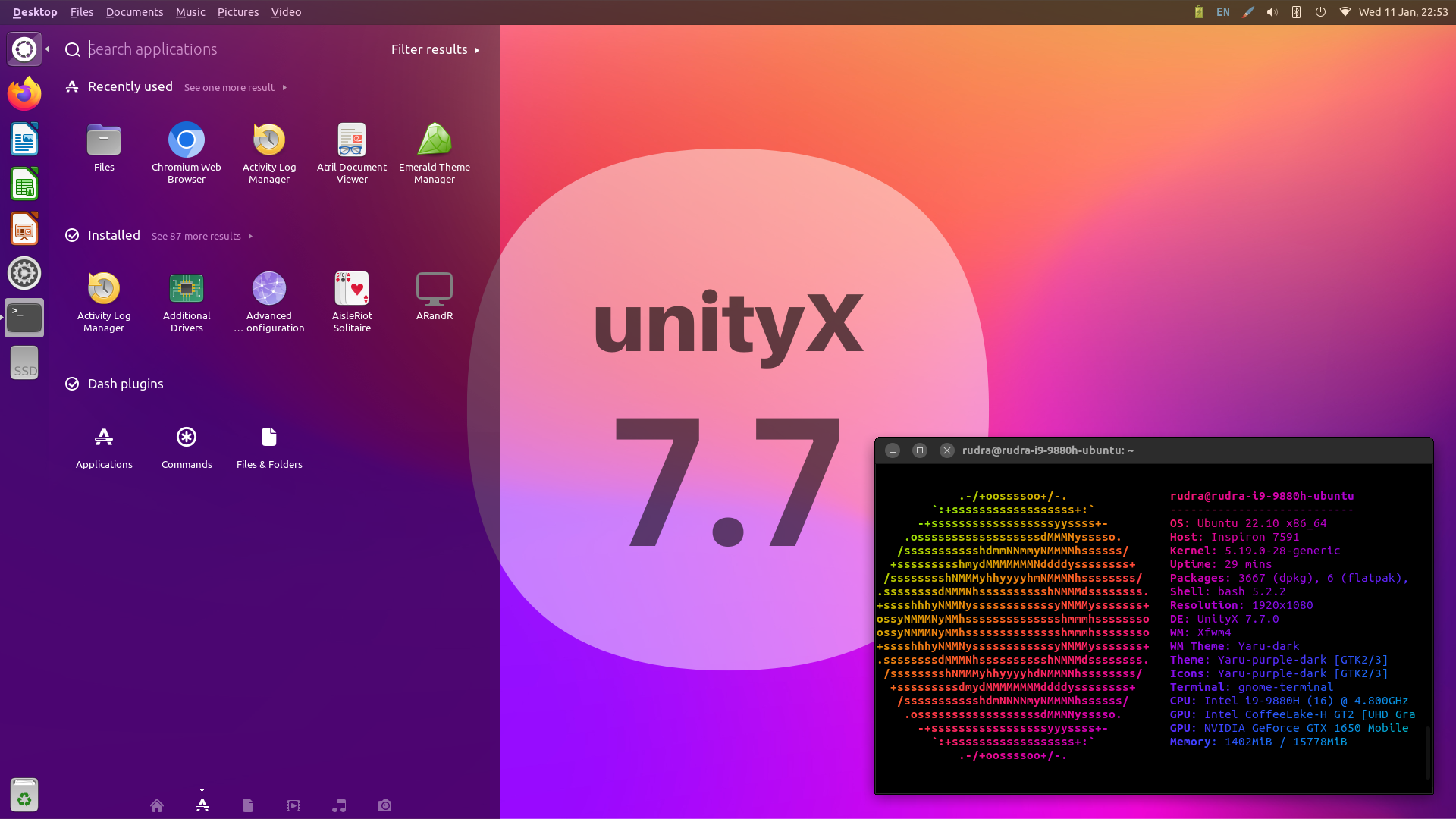Launch Firefox from the dock
Image resolution: width=1456 pixels, height=819 pixels.
24,93
